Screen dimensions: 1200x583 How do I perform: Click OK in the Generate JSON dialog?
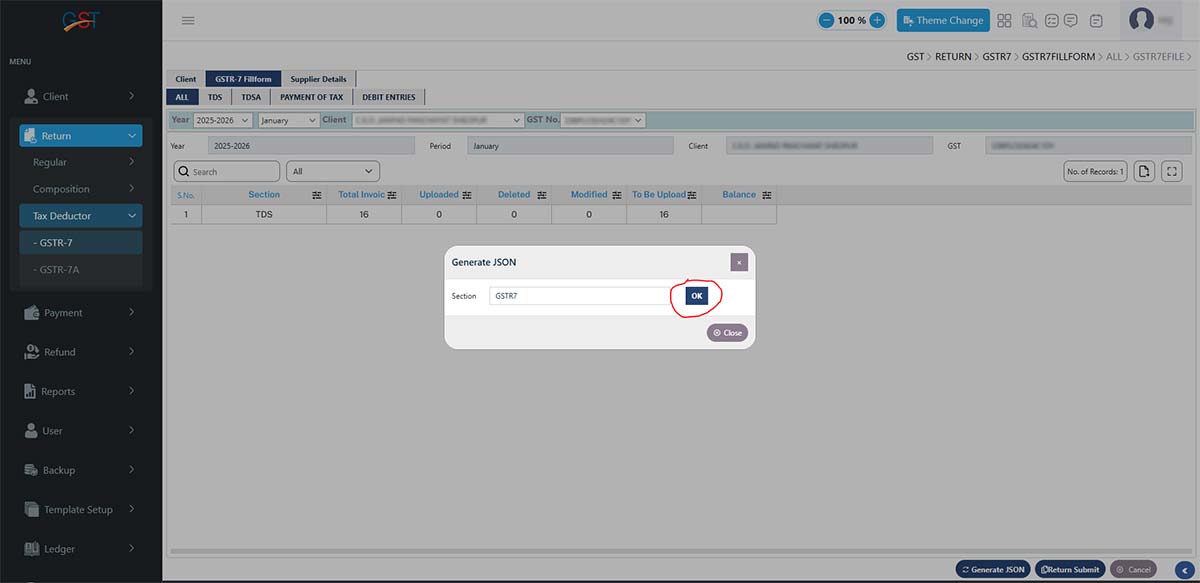[x=696, y=296]
